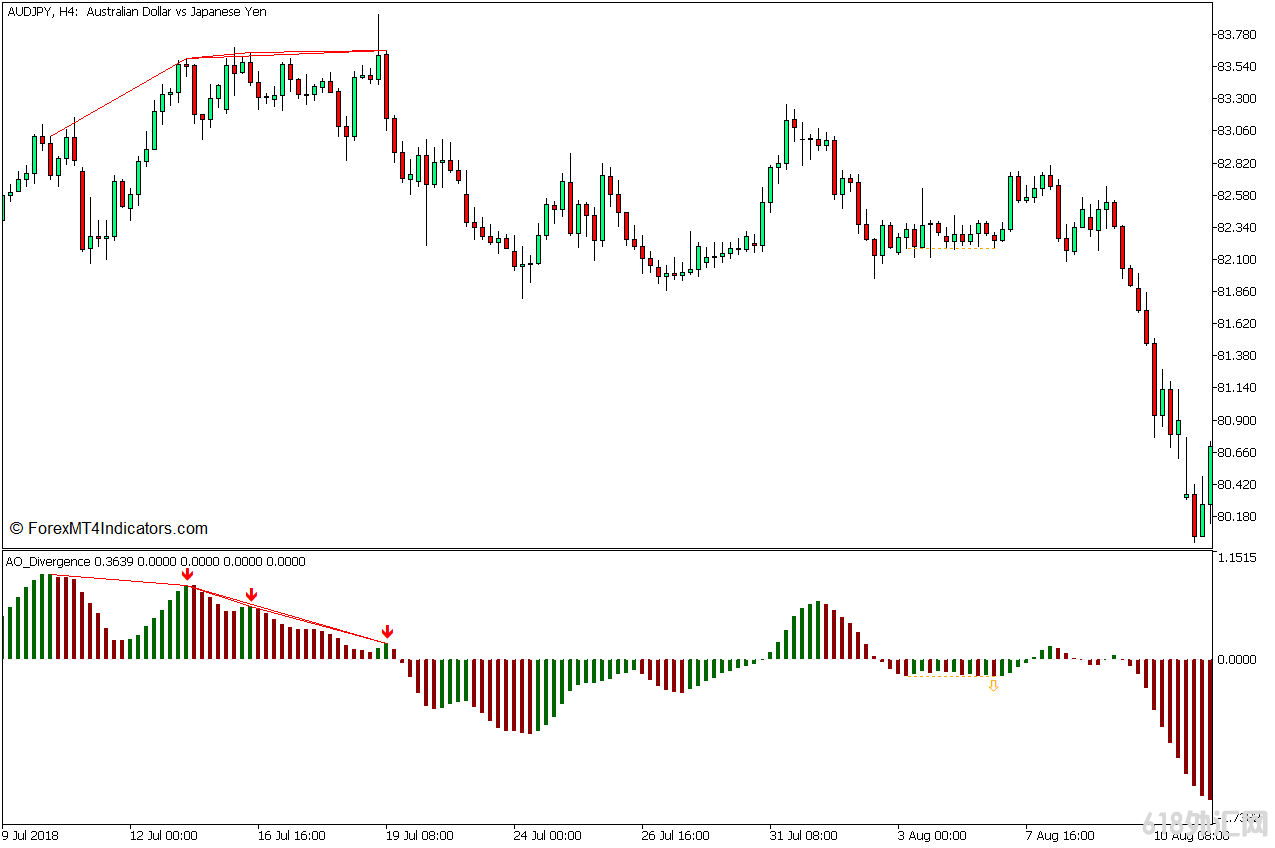Click the rising red trendline on price chart
The width and height of the screenshot is (1275, 848).
(115, 97)
